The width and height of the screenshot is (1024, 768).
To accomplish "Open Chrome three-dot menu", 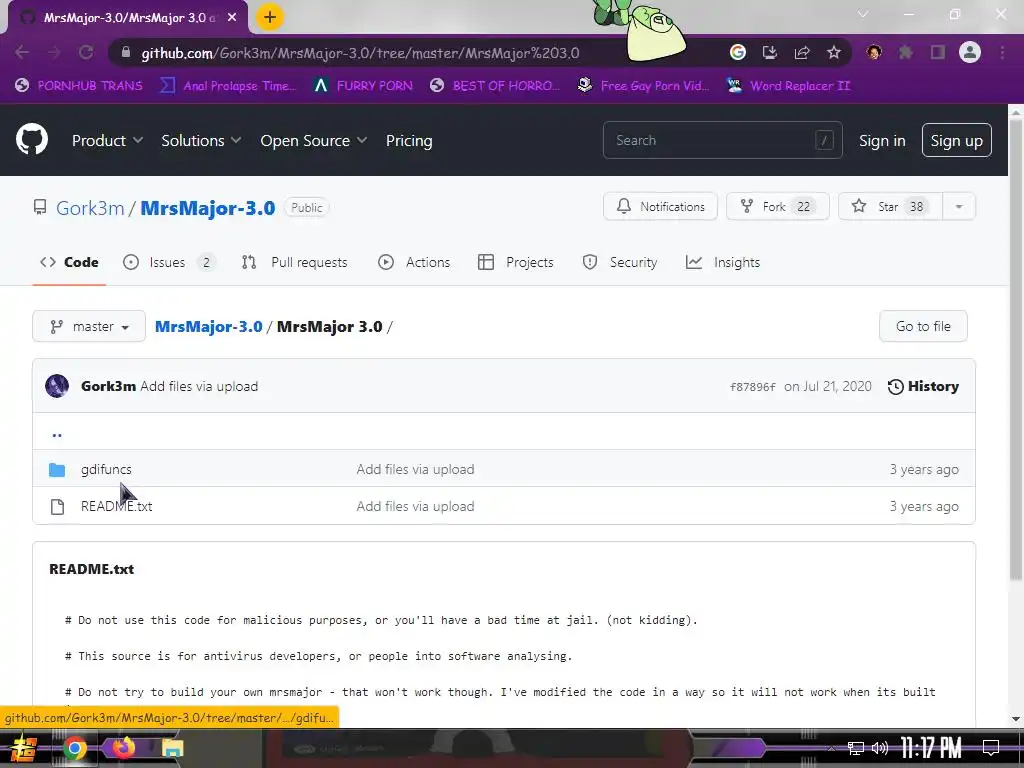I will point(1002,52).
